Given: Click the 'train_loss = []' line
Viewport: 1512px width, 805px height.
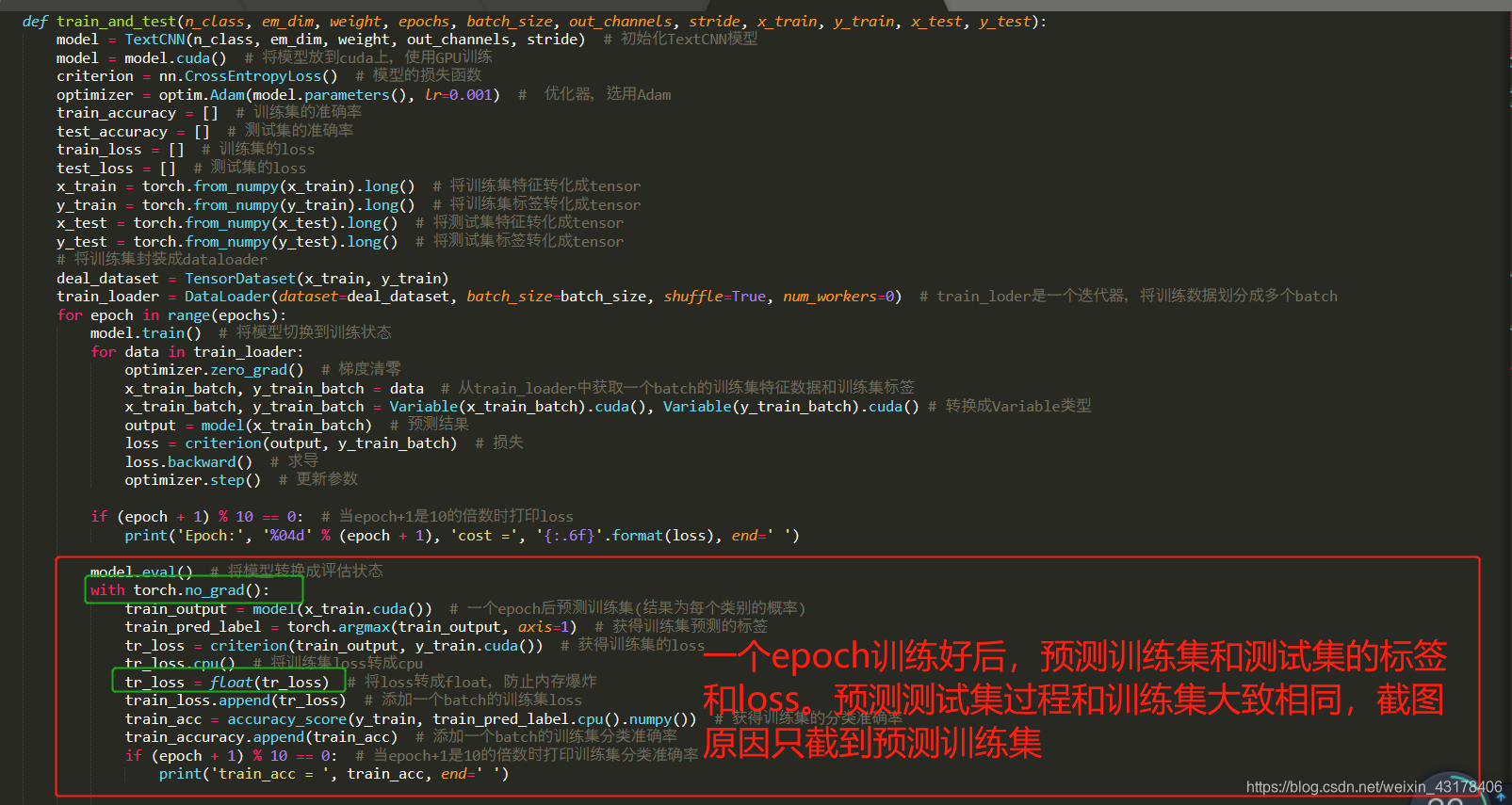Looking at the screenshot, I should [121, 150].
